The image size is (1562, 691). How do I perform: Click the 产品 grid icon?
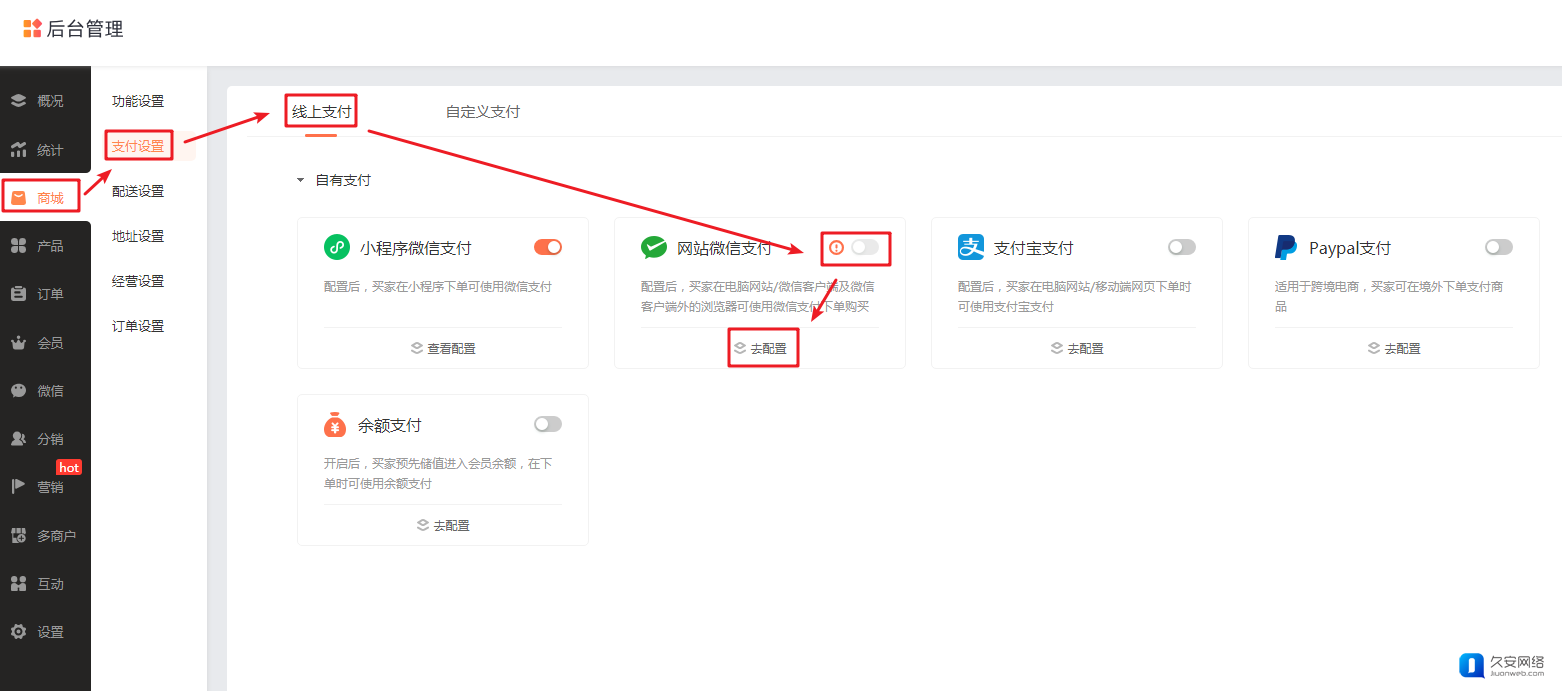click(x=18, y=246)
